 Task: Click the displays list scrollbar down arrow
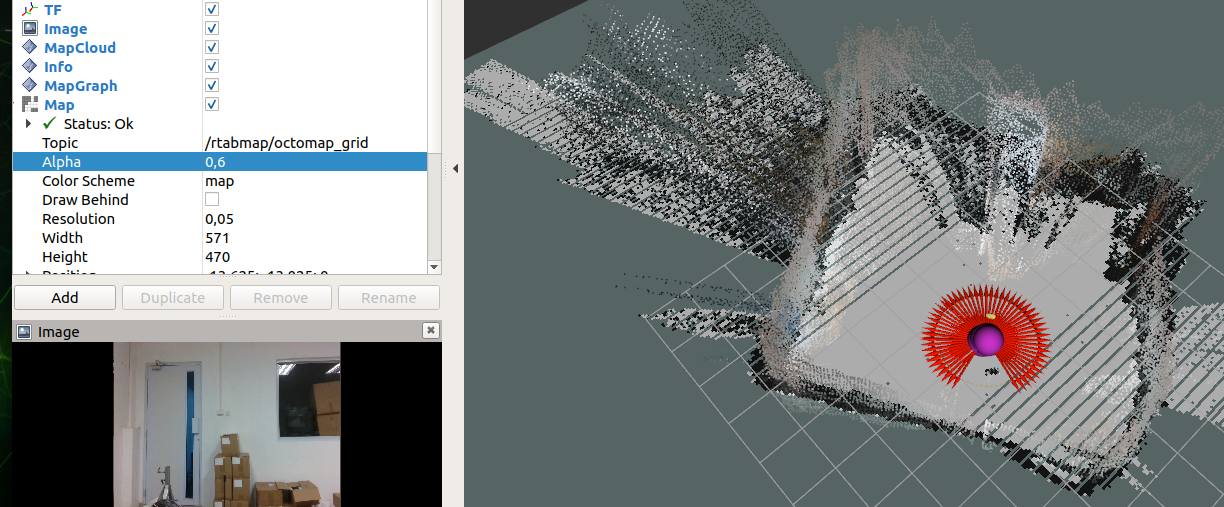(434, 267)
